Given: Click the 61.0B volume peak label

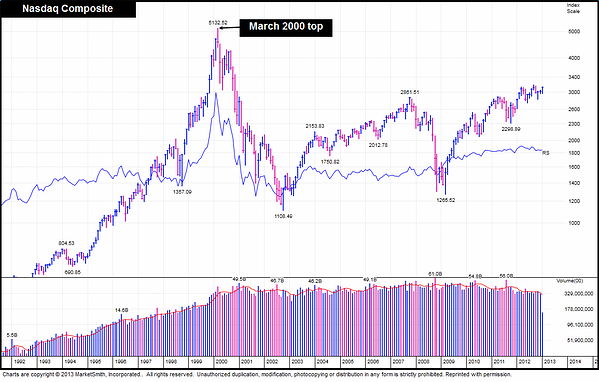Looking at the screenshot, I should [x=435, y=274].
